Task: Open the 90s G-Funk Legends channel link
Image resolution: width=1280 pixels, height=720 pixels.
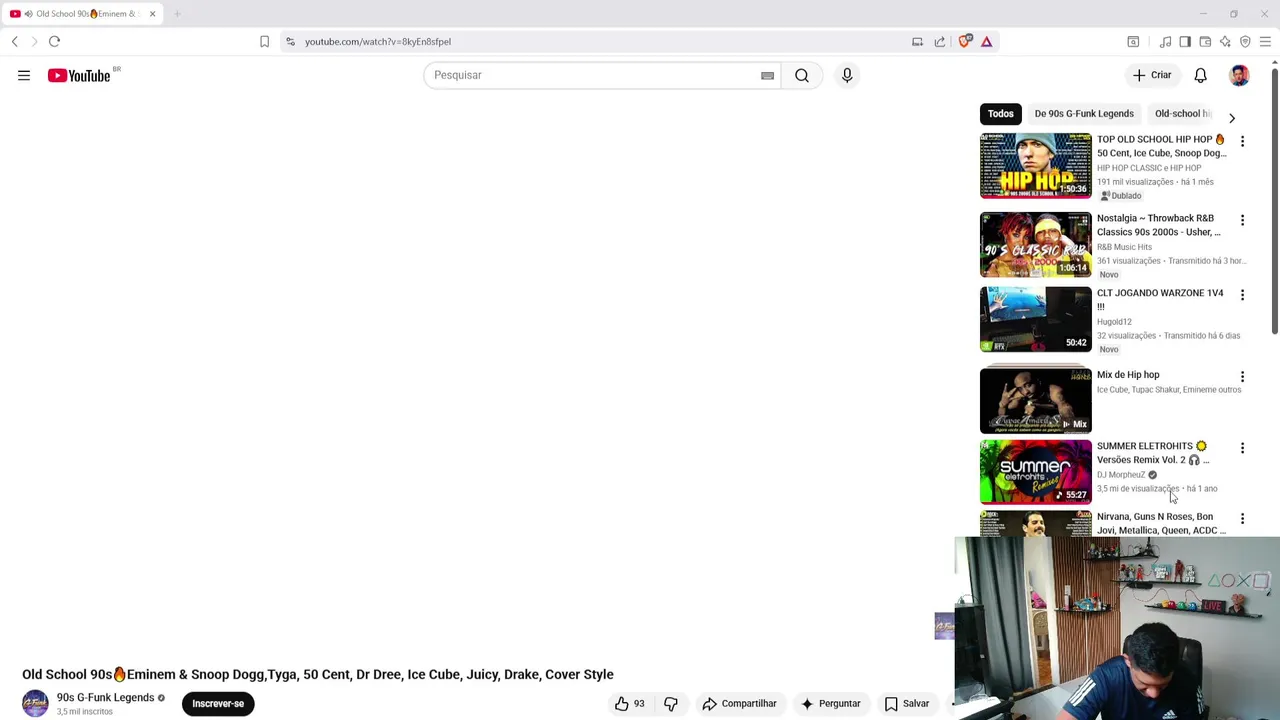Action: click(105, 698)
